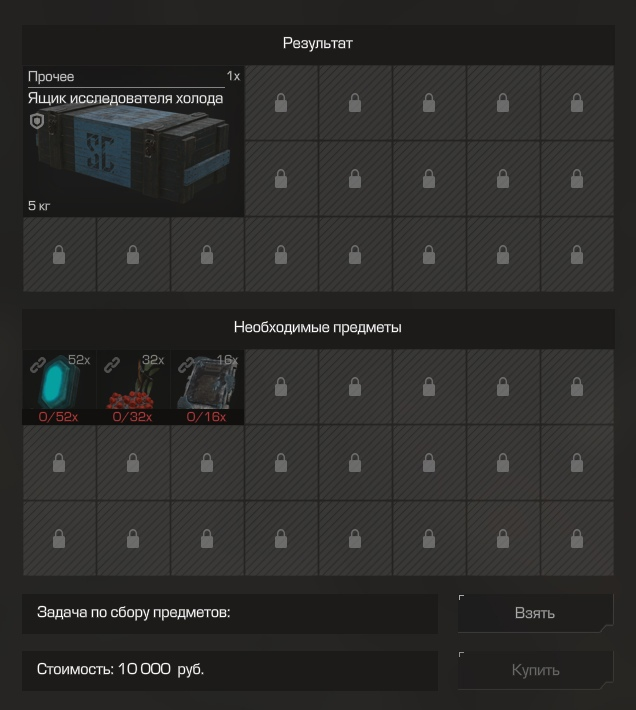This screenshot has width=636, height=710.
Task: Click the link chain icon on frozen device
Action: [186, 365]
